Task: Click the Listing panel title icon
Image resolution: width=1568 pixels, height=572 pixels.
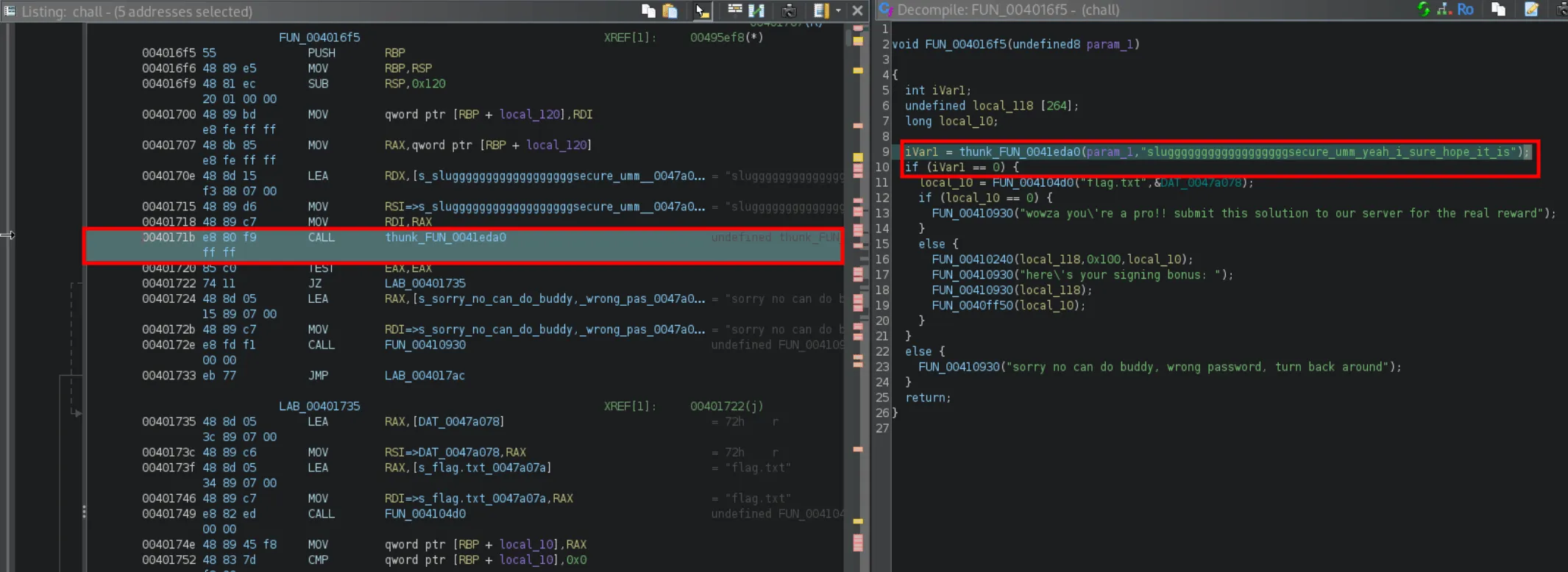Action: pos(10,11)
